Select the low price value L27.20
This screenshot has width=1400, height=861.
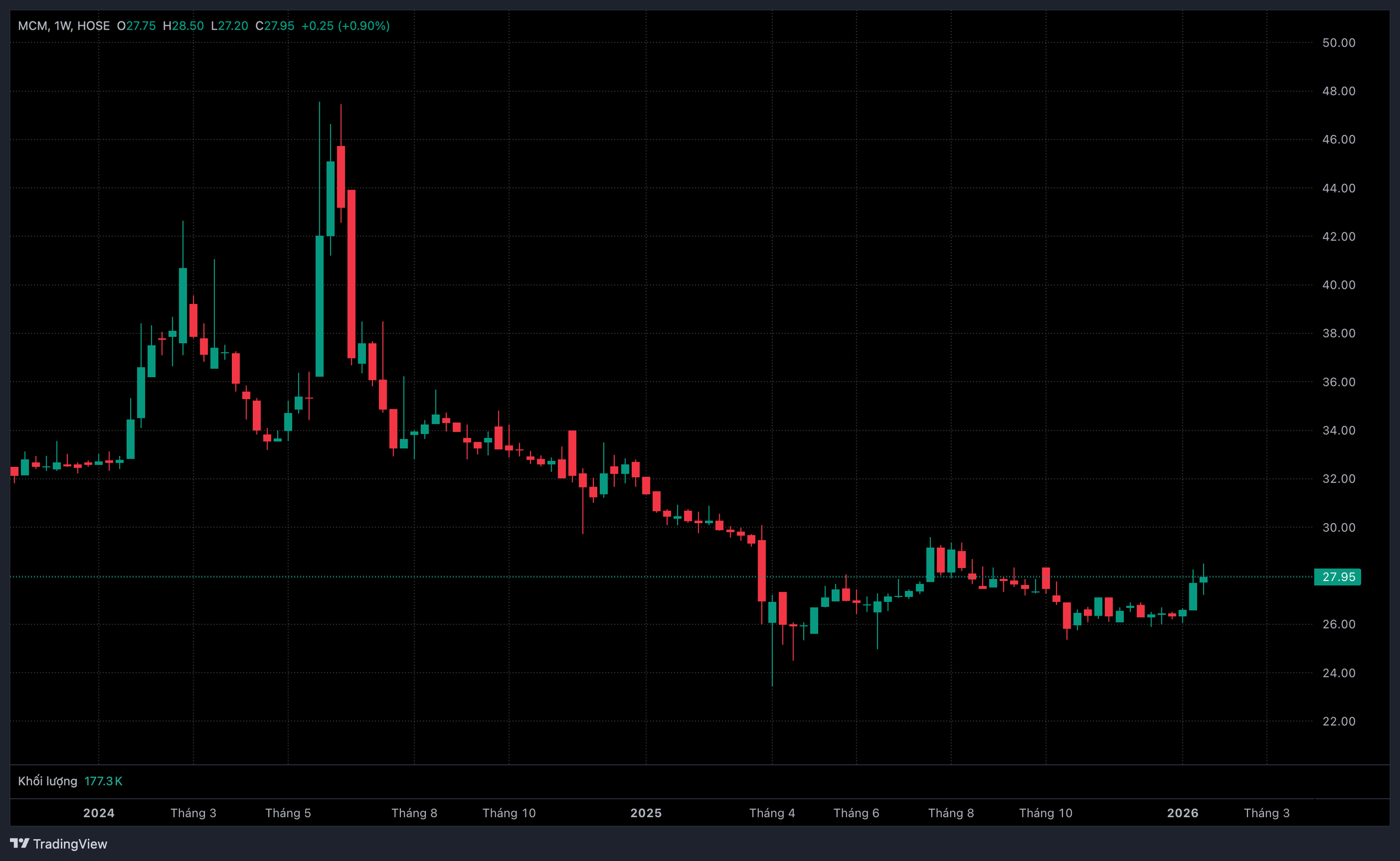coord(229,26)
